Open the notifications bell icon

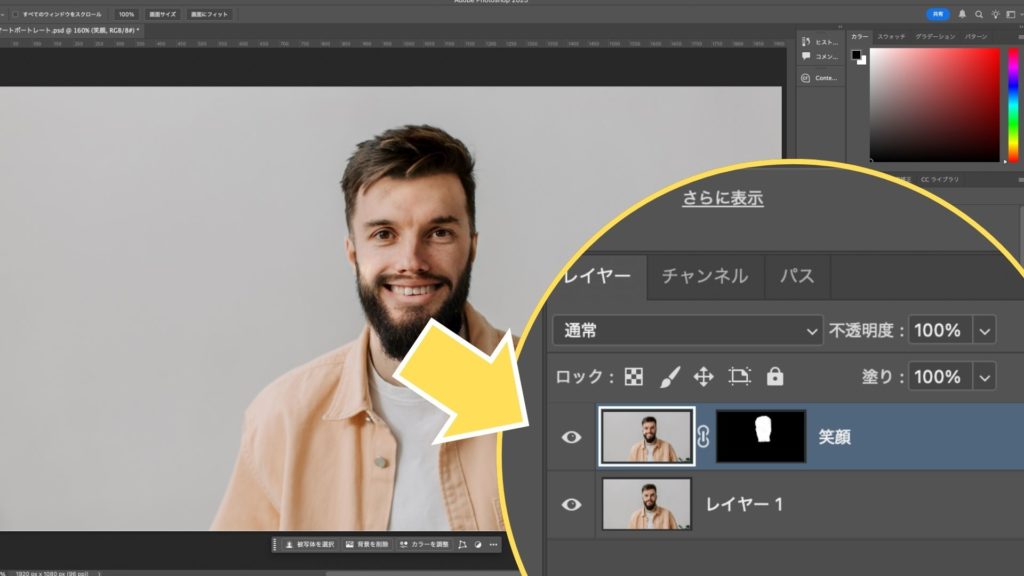(962, 15)
